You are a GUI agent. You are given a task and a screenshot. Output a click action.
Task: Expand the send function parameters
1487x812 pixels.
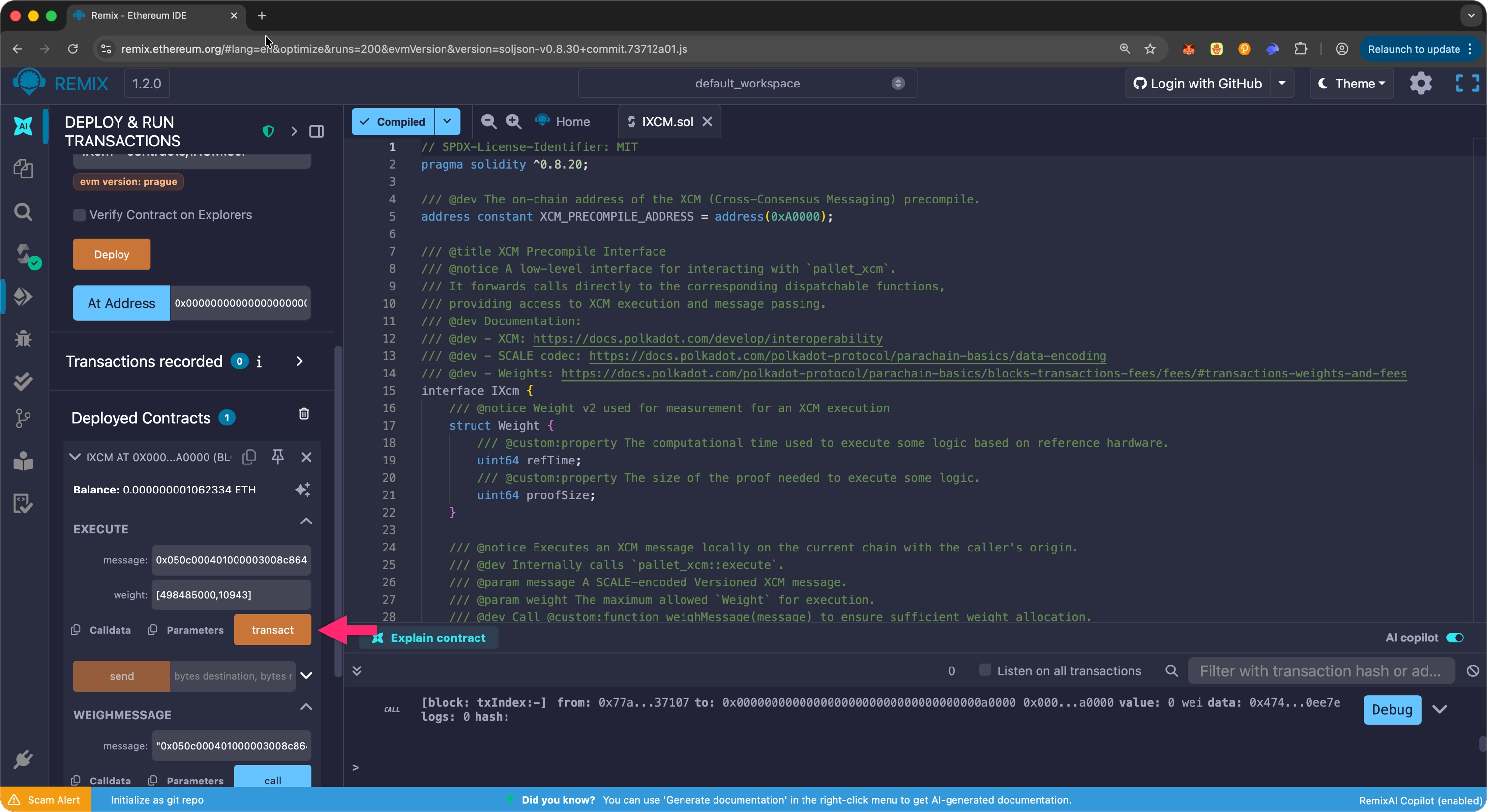coord(306,676)
